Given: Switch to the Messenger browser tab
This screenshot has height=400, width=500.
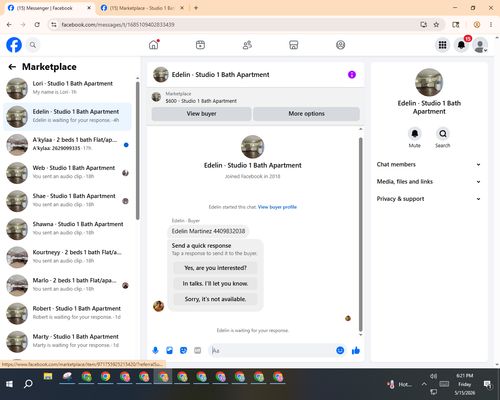Looking at the screenshot, I should pyautogui.click(x=49, y=8).
